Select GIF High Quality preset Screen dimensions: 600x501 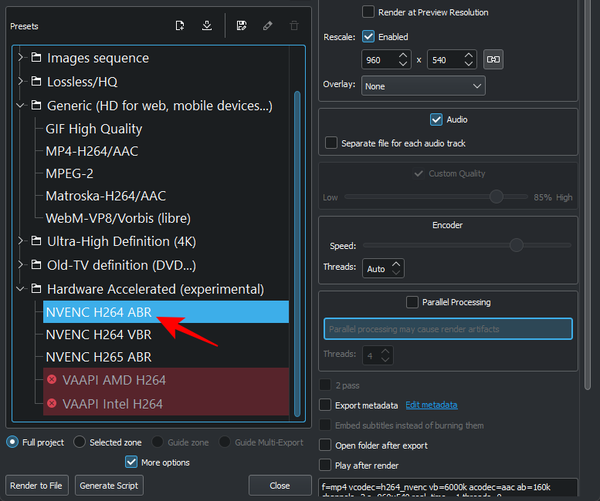point(94,129)
